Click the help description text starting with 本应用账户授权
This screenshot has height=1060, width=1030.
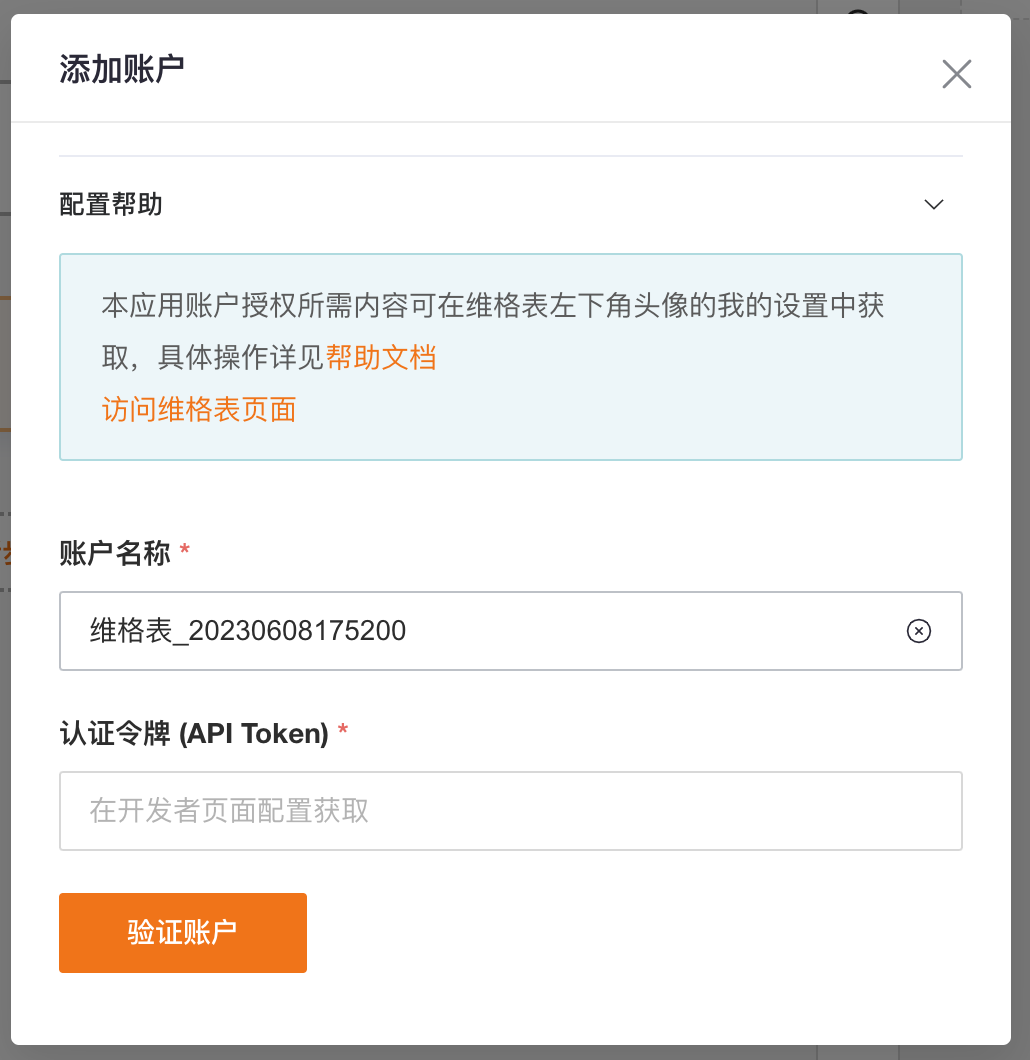point(493,331)
